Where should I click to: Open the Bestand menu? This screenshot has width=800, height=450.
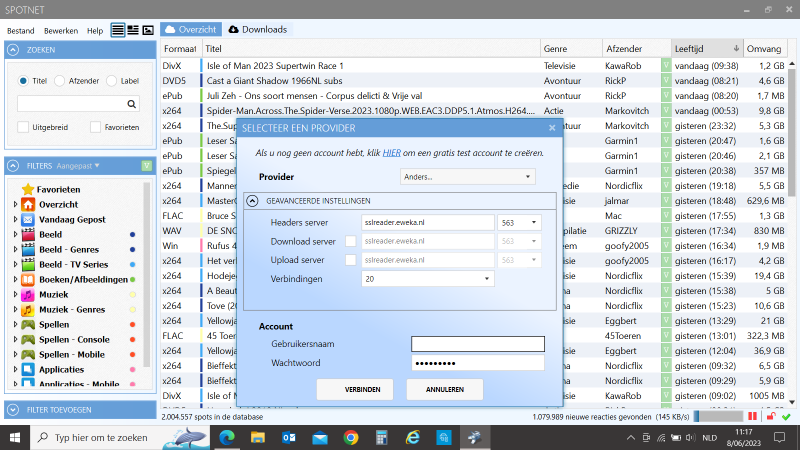coord(20,30)
